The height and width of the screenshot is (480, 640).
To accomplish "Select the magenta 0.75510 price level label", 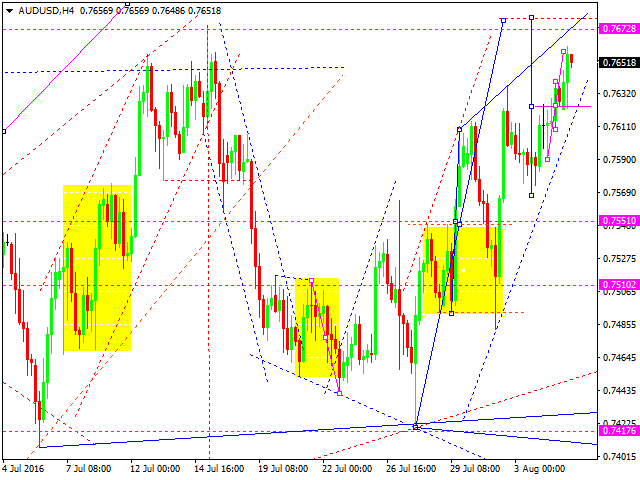I will coord(619,221).
